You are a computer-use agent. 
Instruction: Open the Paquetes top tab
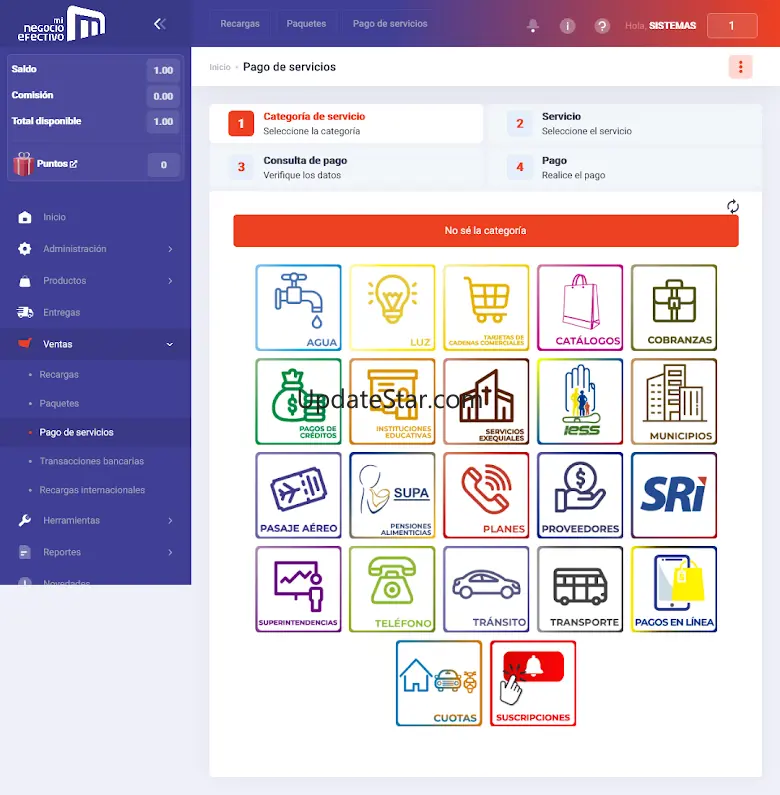point(306,24)
